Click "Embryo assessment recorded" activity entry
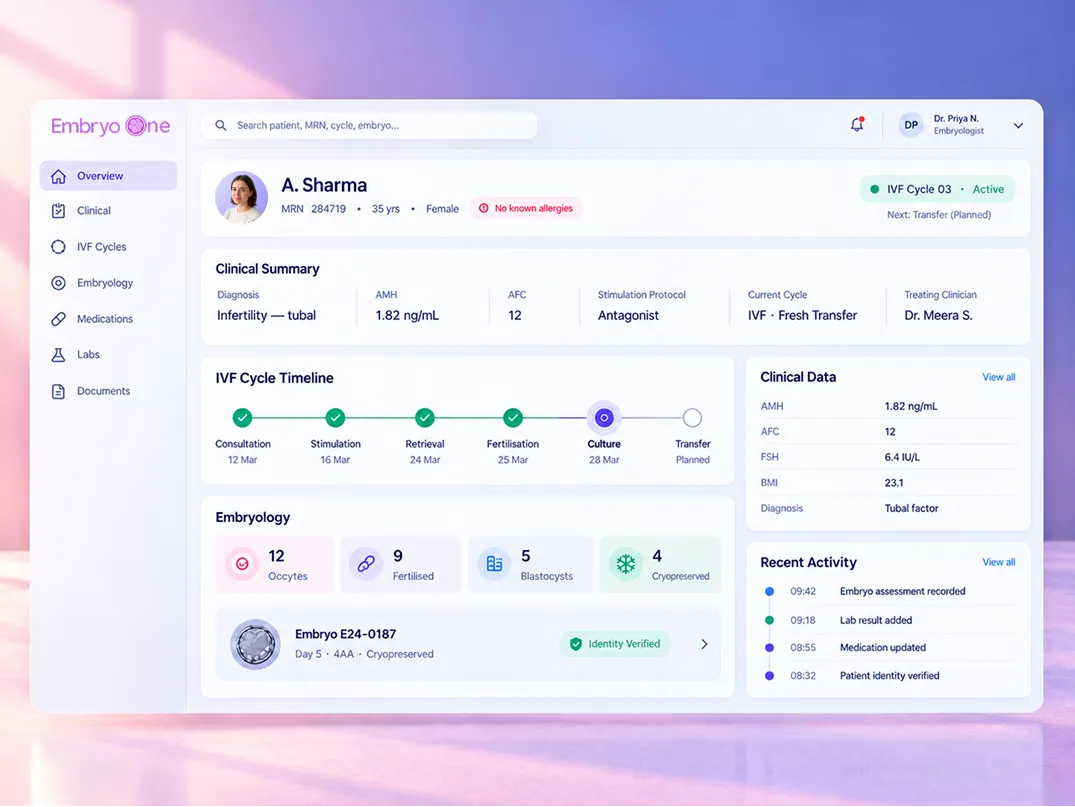This screenshot has height=807, width=1075. 902,591
